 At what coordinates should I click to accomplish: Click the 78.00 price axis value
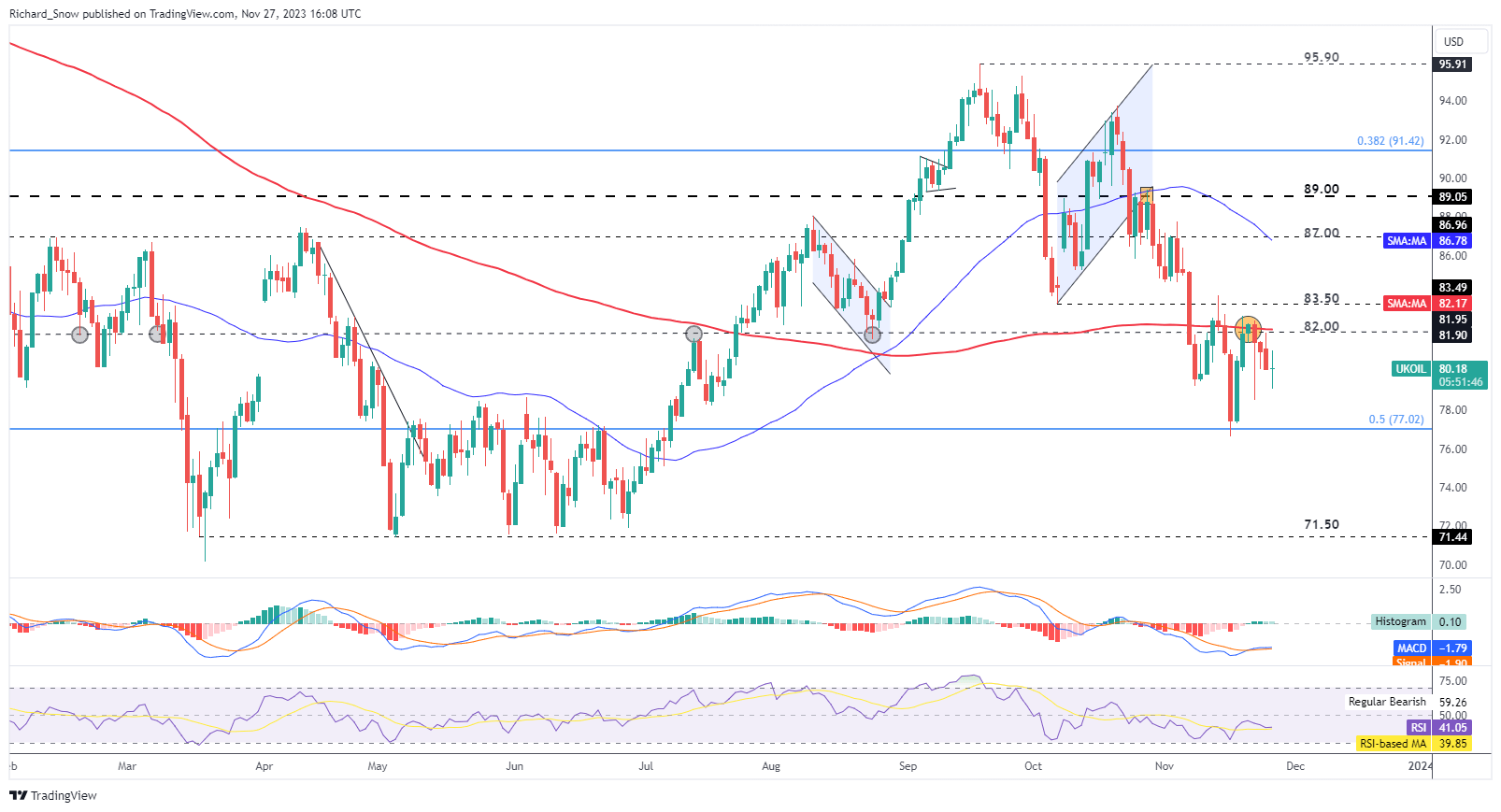pos(1453,410)
